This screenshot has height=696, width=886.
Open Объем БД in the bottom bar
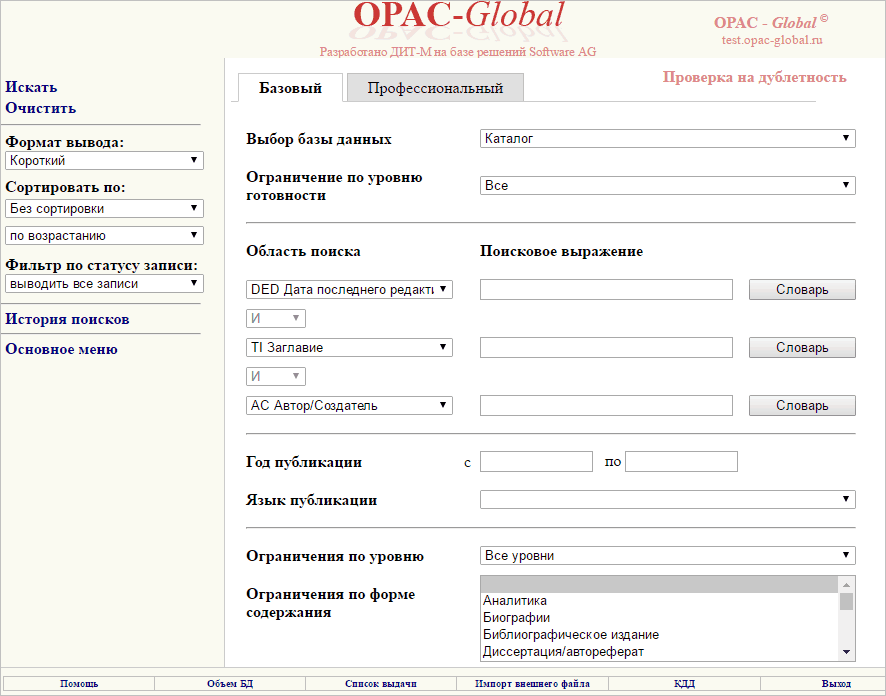pos(230,684)
